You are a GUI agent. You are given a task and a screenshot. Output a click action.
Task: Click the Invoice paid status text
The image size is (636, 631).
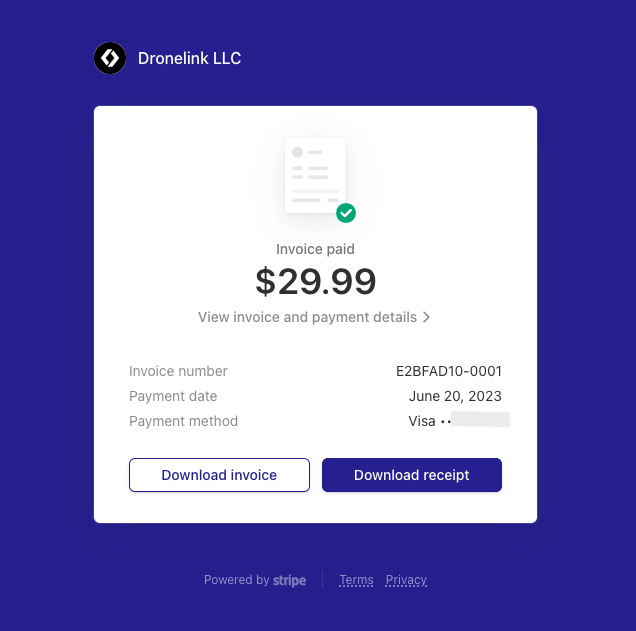tap(315, 249)
